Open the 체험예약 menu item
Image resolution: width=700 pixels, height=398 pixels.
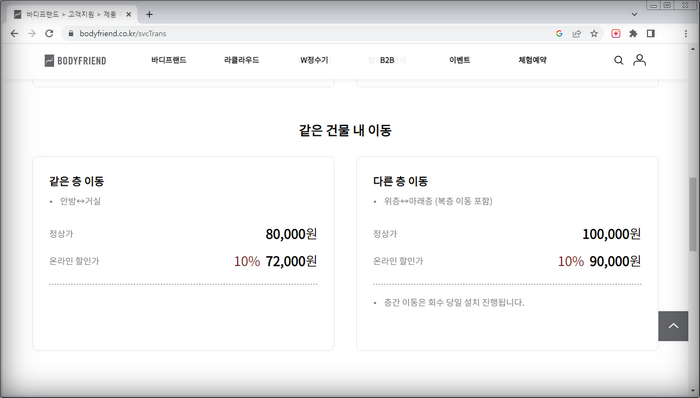pyautogui.click(x=532, y=60)
